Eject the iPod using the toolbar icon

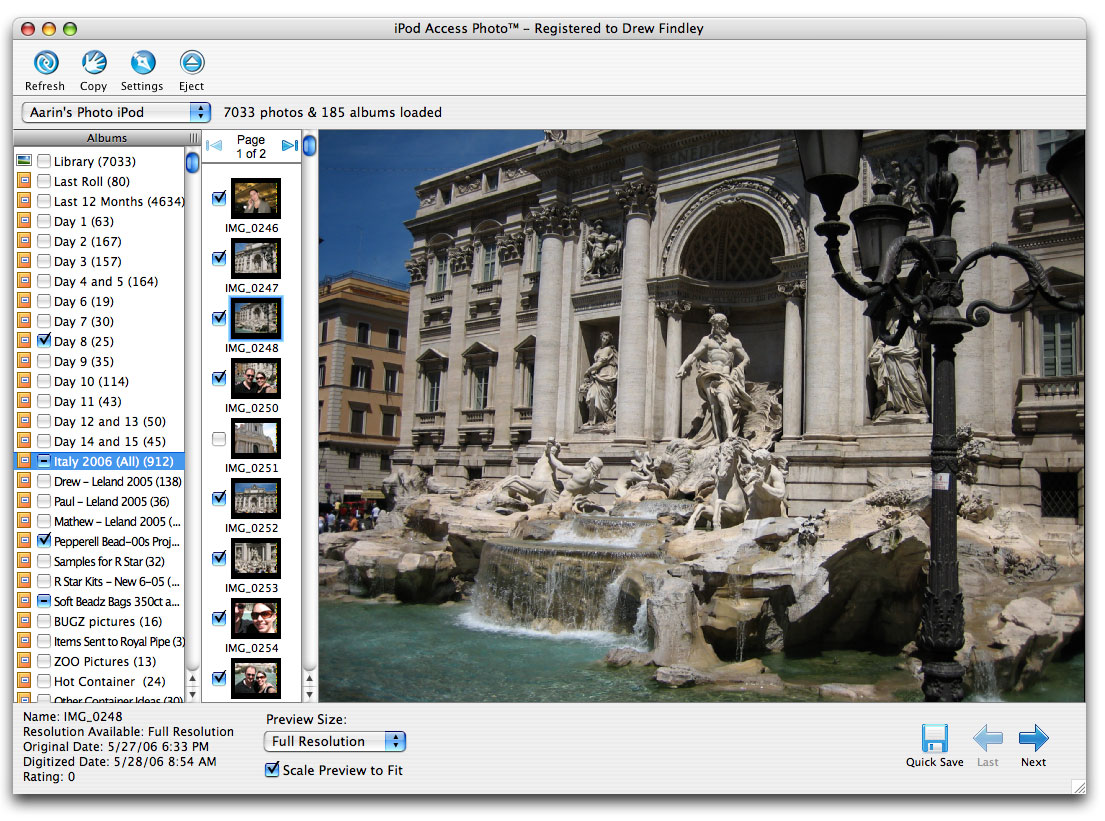click(x=190, y=62)
